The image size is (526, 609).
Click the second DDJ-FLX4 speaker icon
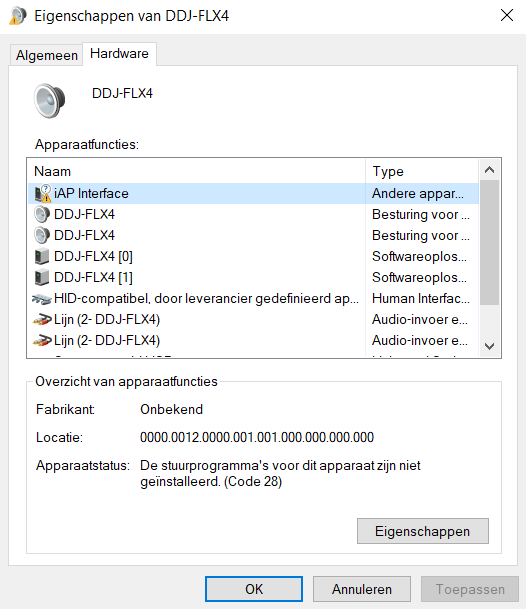(x=42, y=235)
